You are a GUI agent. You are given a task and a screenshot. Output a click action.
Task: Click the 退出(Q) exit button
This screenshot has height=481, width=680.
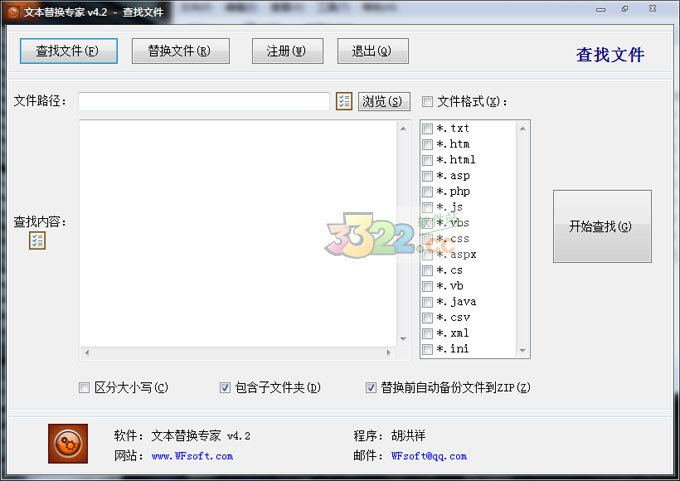(x=373, y=51)
